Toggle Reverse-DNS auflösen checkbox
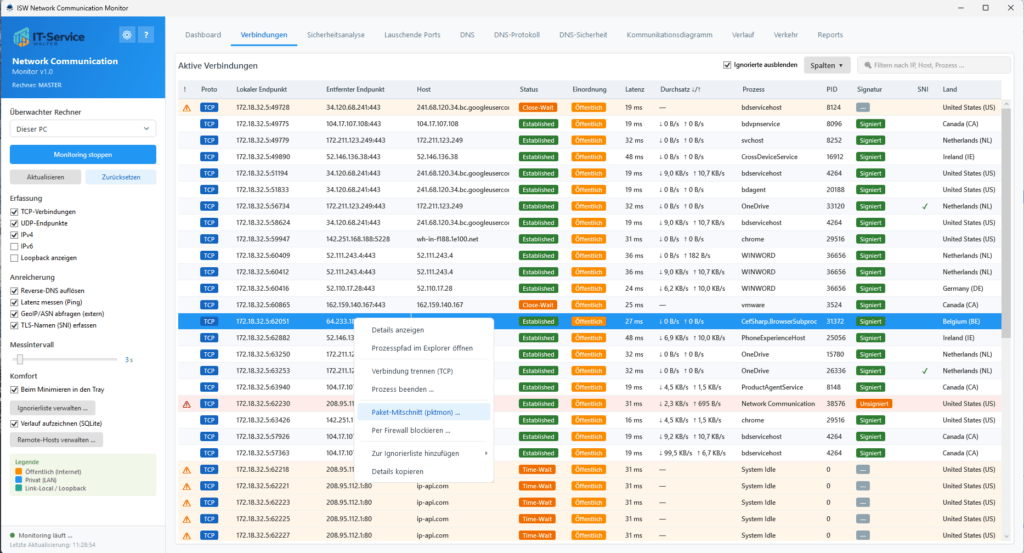 (x=14, y=291)
